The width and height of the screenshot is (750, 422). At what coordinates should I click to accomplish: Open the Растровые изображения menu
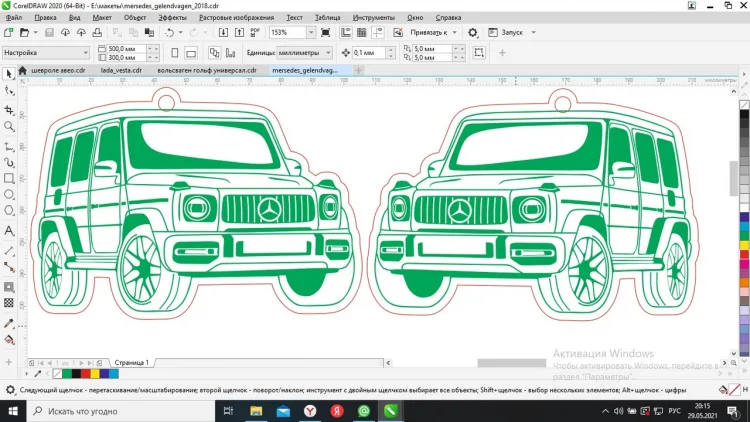pos(236,18)
